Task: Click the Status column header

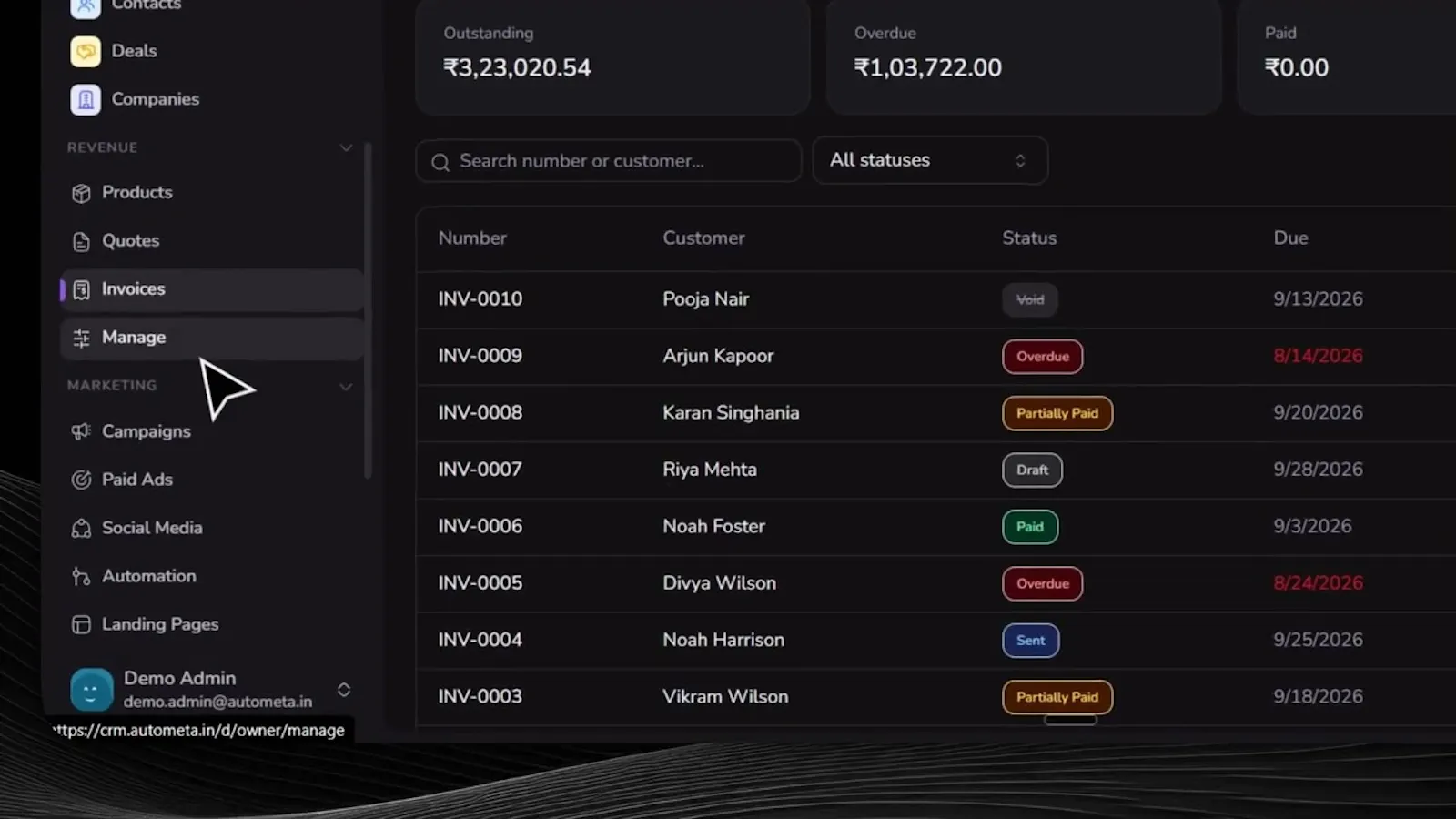Action: click(1029, 238)
